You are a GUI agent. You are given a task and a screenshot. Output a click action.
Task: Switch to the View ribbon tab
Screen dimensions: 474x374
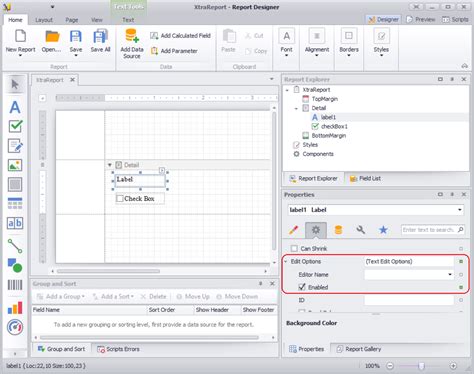coord(97,20)
